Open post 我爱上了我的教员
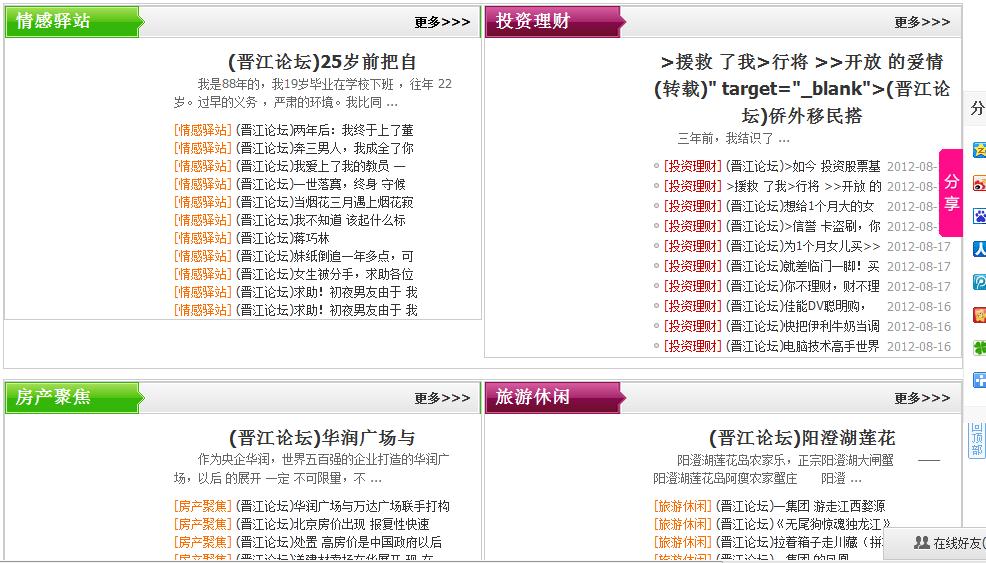986x563 pixels. pyautogui.click(x=321, y=166)
